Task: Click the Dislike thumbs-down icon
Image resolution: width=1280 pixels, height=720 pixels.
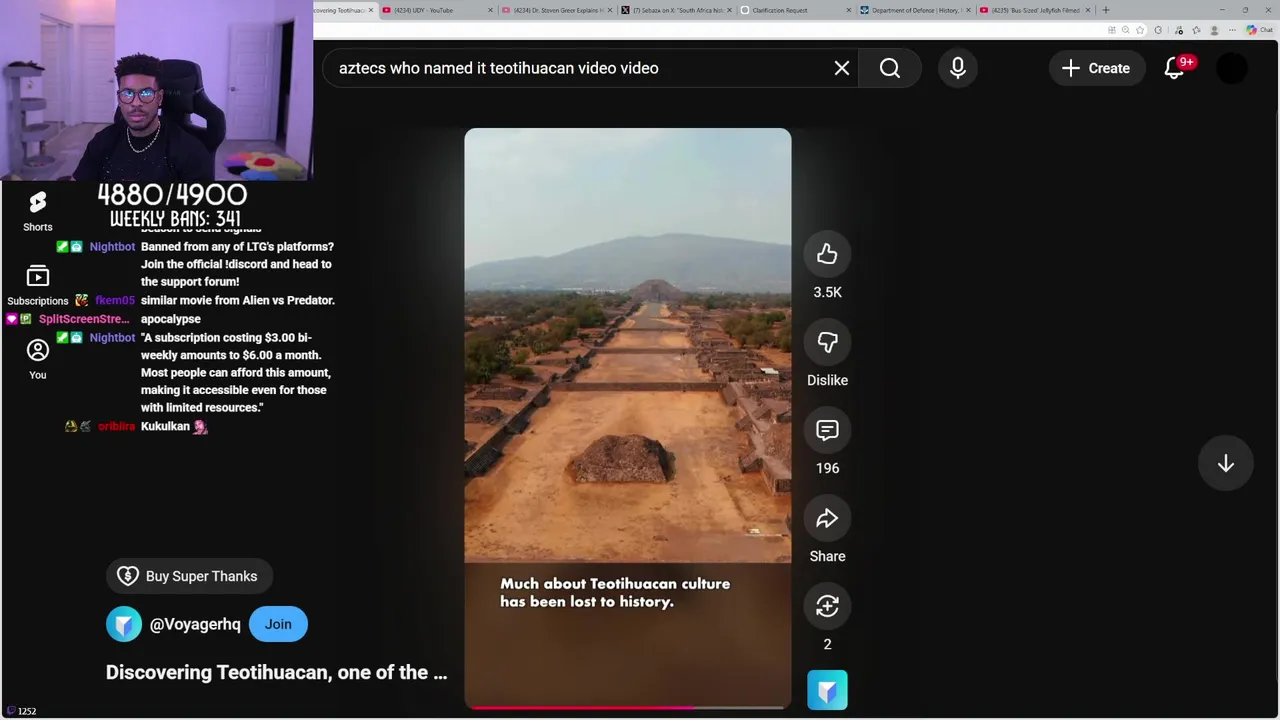Action: point(827,342)
